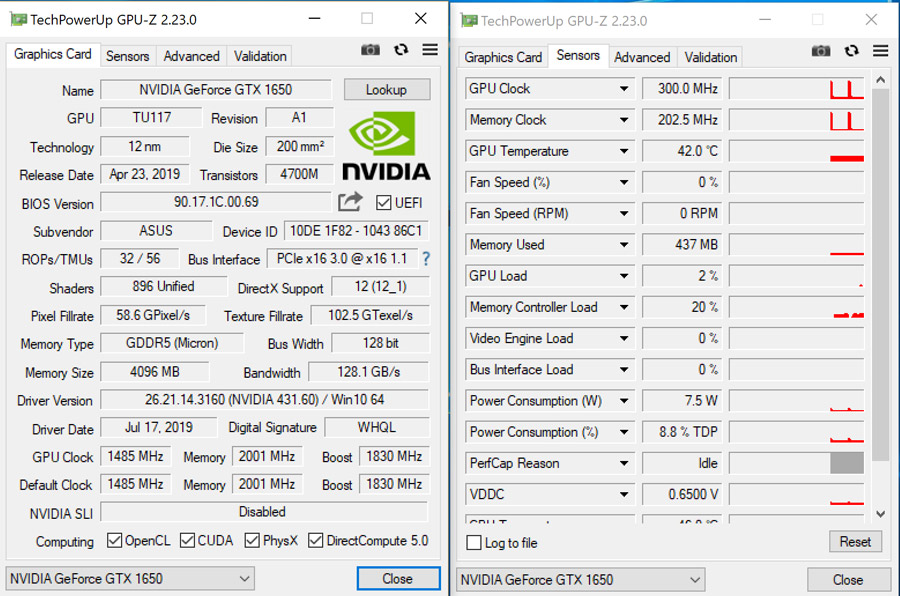Click the sensors list scrollbar thumb
900x596 pixels.
[880, 274]
